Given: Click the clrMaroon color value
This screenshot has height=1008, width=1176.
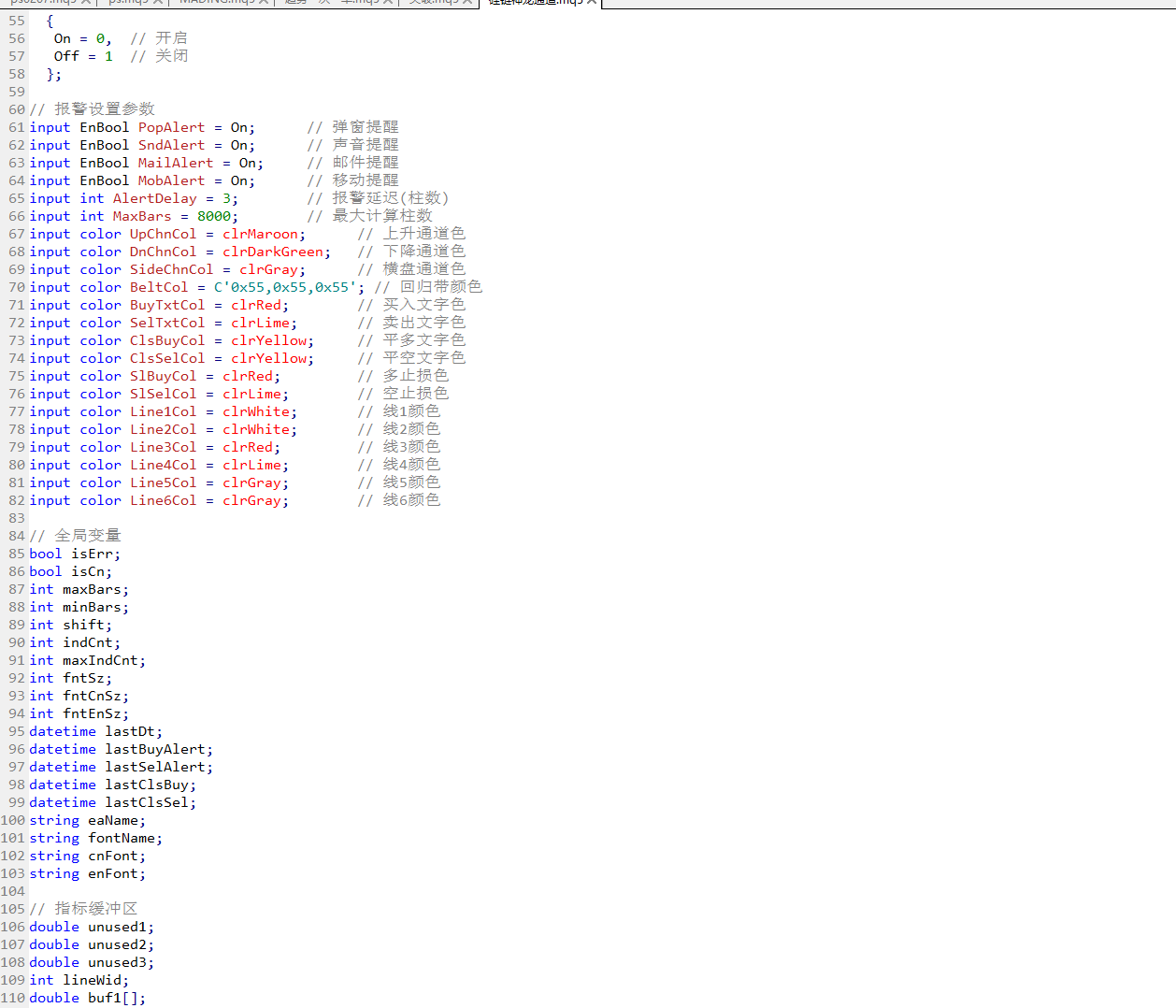Looking at the screenshot, I should (260, 234).
